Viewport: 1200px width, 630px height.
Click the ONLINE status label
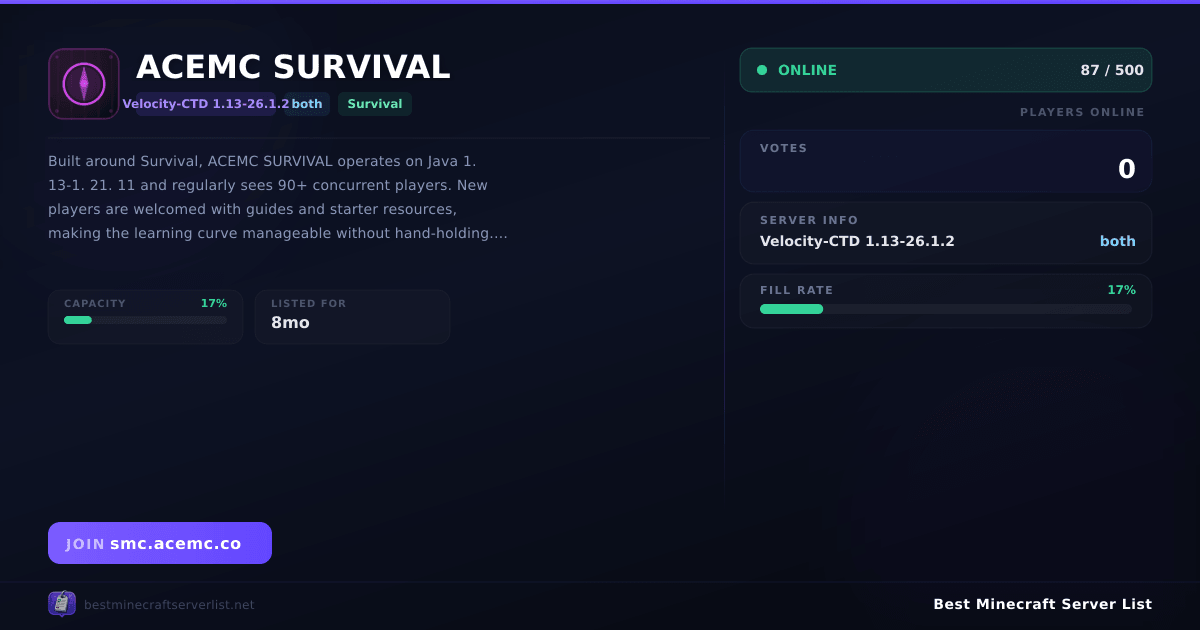point(807,70)
